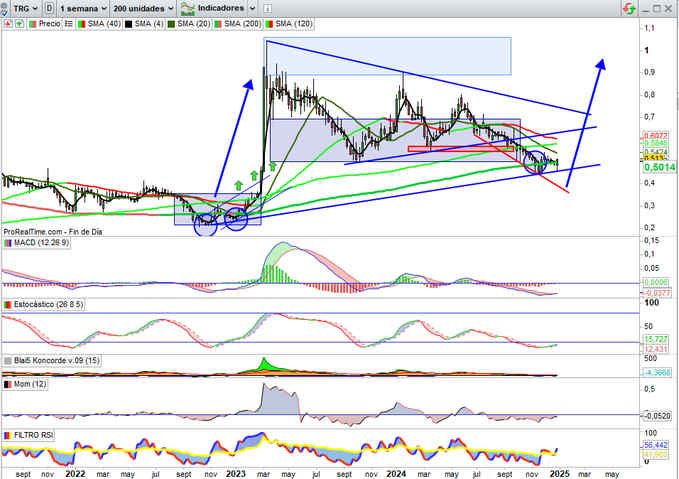Click the Precio candle color swatch
This screenshot has height=479, width=679.
coord(33,24)
